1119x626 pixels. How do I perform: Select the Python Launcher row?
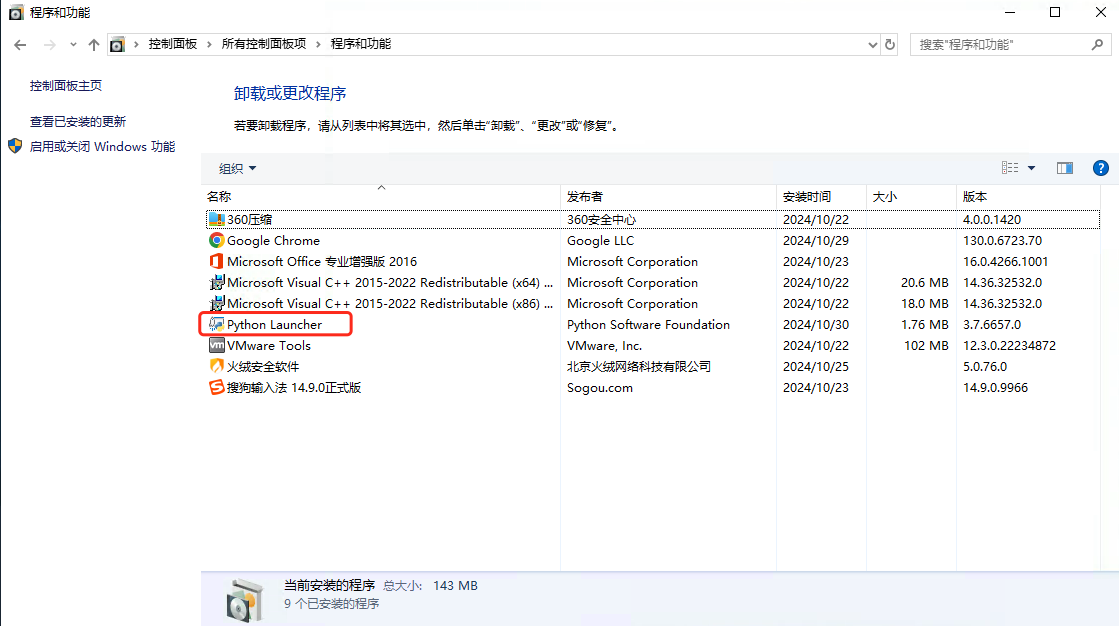point(652,324)
